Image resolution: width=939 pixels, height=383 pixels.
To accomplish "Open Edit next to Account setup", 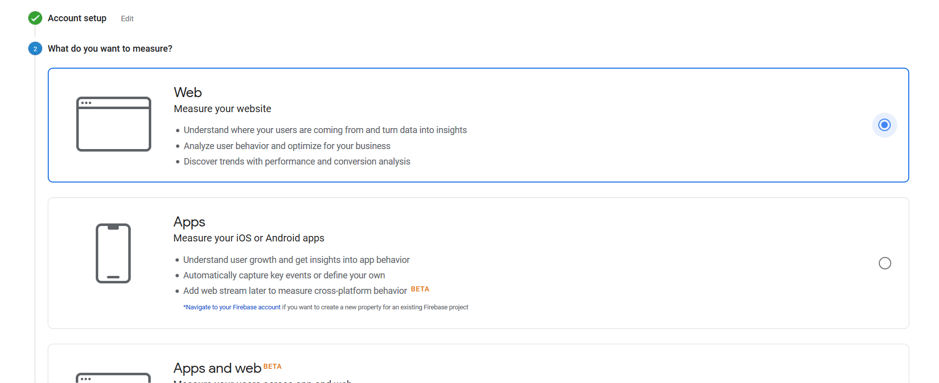I will [127, 19].
